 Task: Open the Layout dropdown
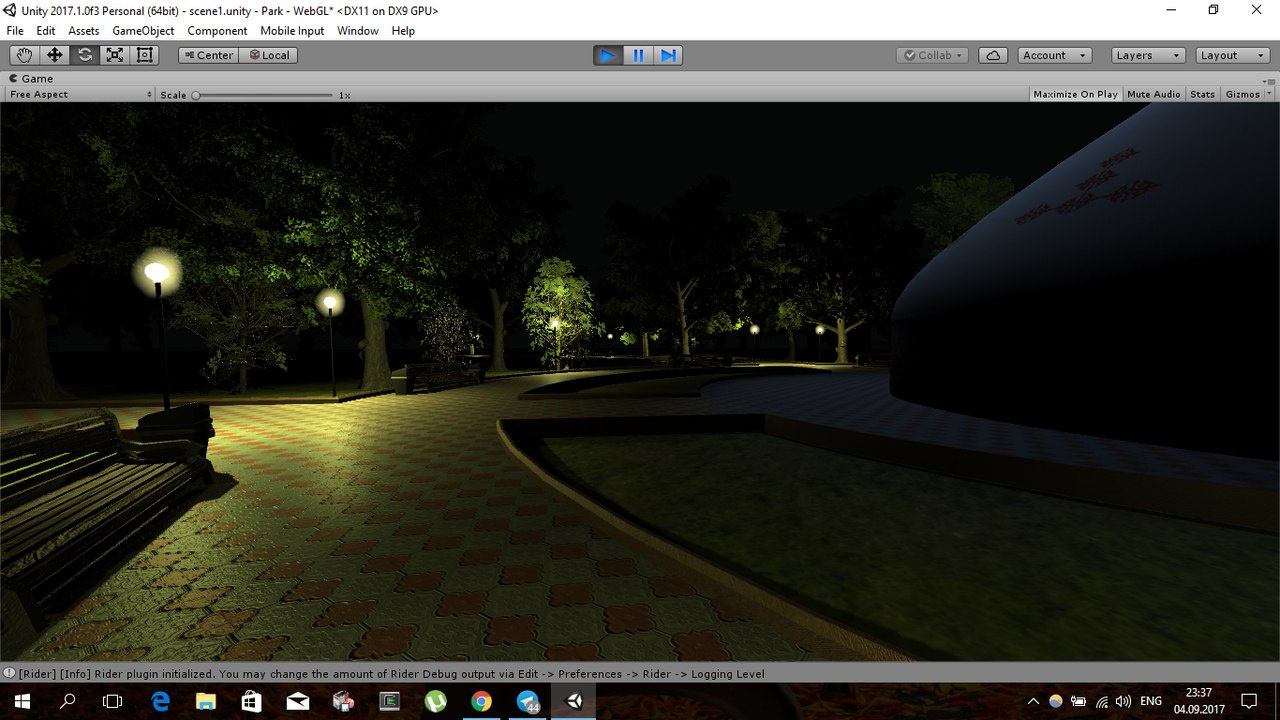click(1233, 55)
